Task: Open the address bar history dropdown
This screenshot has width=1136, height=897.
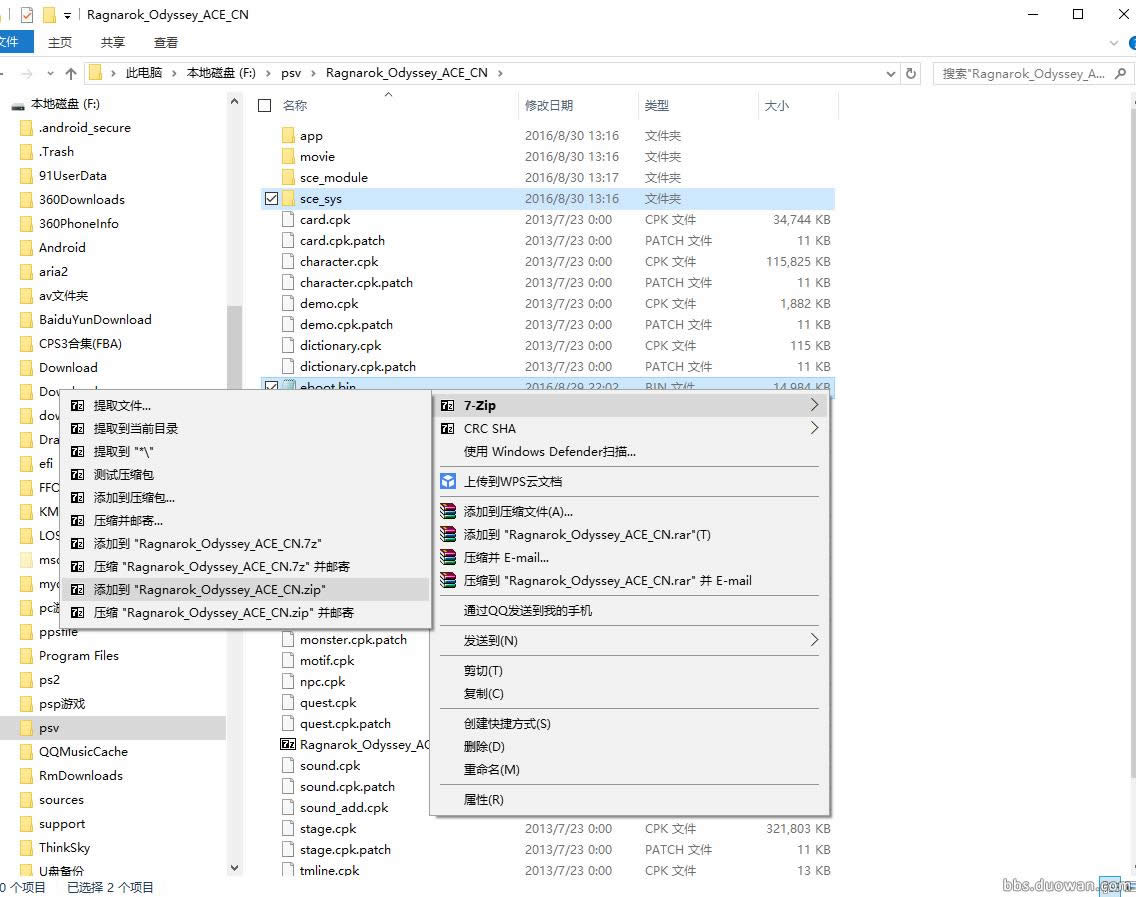Action: tap(891, 73)
